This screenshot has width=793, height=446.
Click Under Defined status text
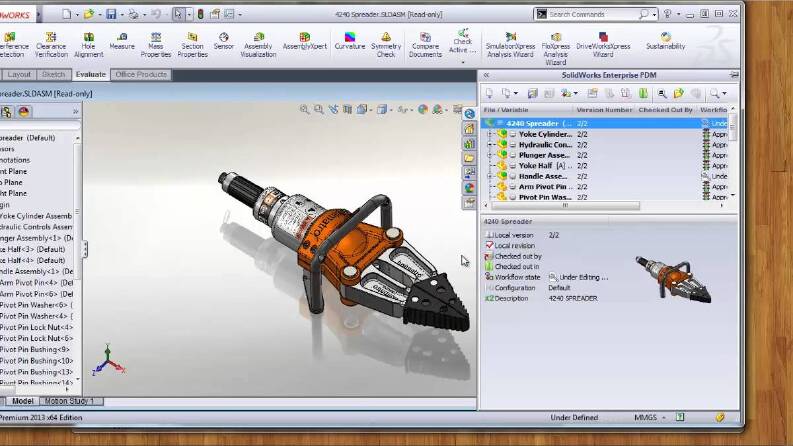(574, 418)
